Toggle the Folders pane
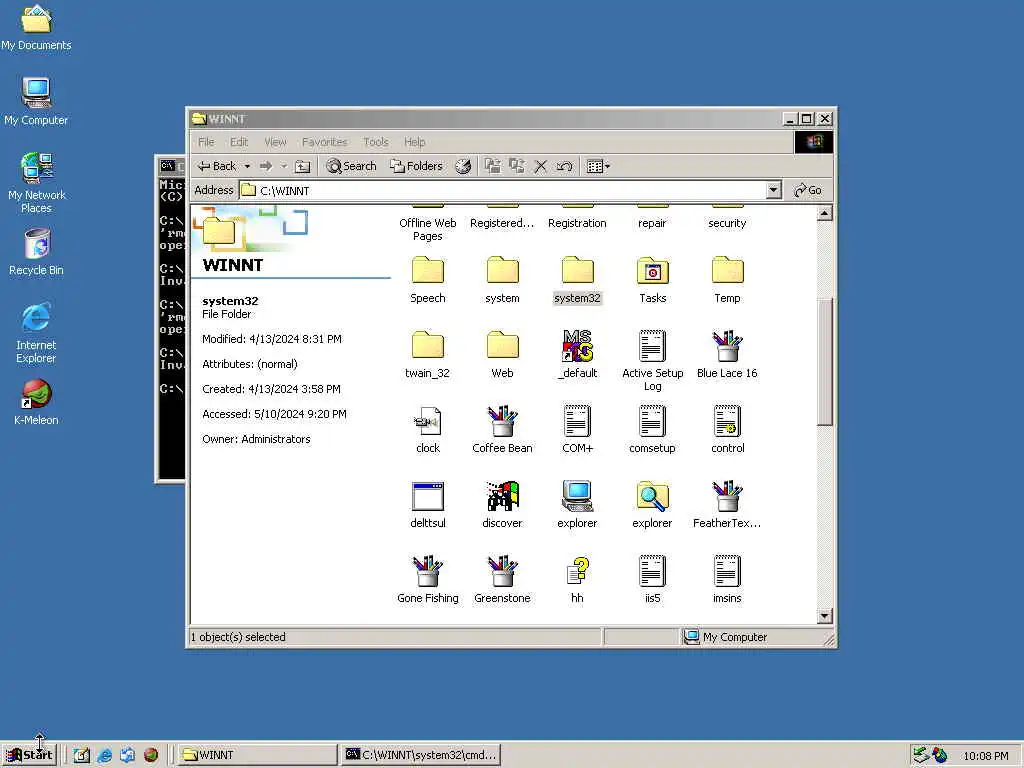The height and width of the screenshot is (768, 1024). 417,166
